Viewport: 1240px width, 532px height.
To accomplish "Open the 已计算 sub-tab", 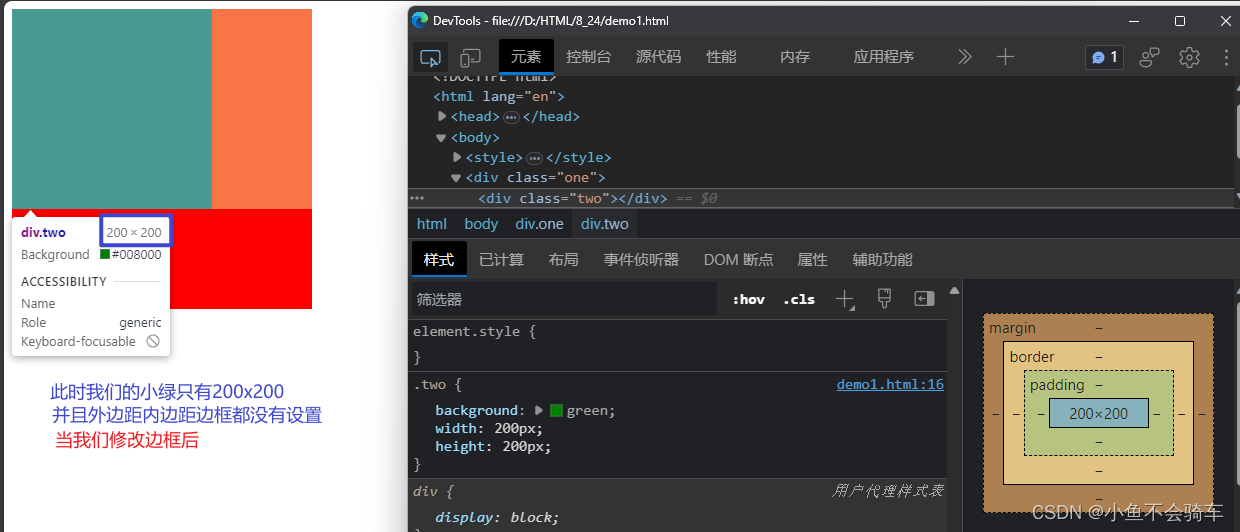I will click(x=501, y=260).
